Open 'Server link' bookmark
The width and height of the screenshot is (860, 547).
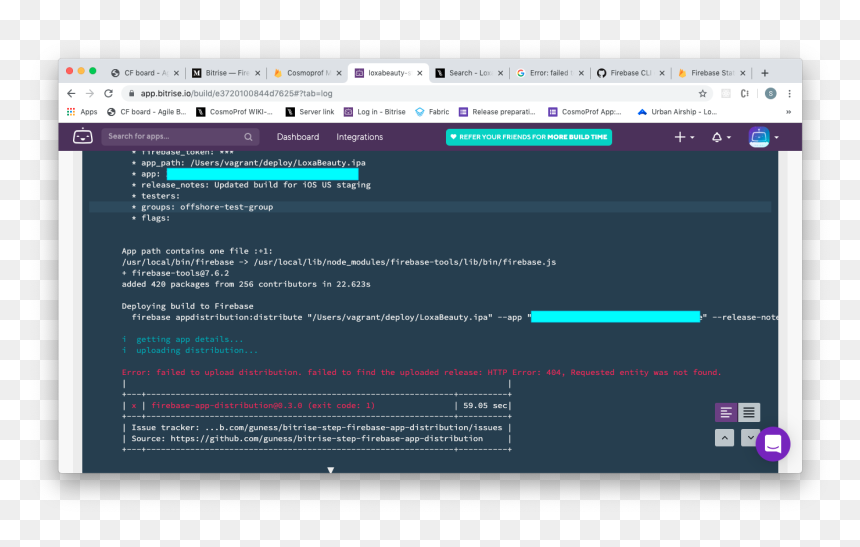310,112
